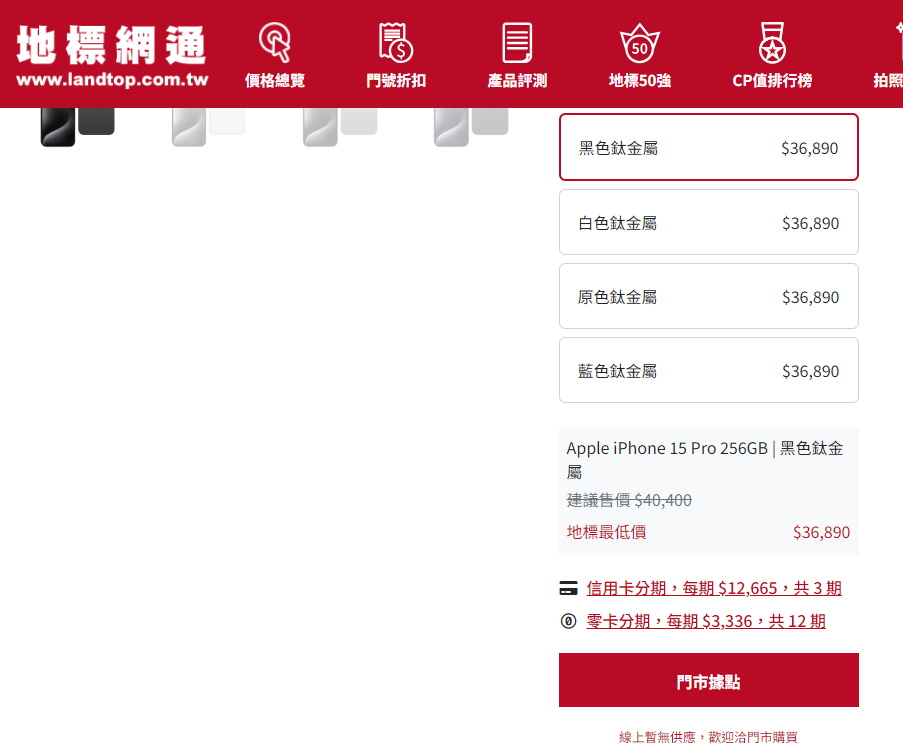
Task: Click the 門號折扣 receipt icon
Action: tap(396, 42)
